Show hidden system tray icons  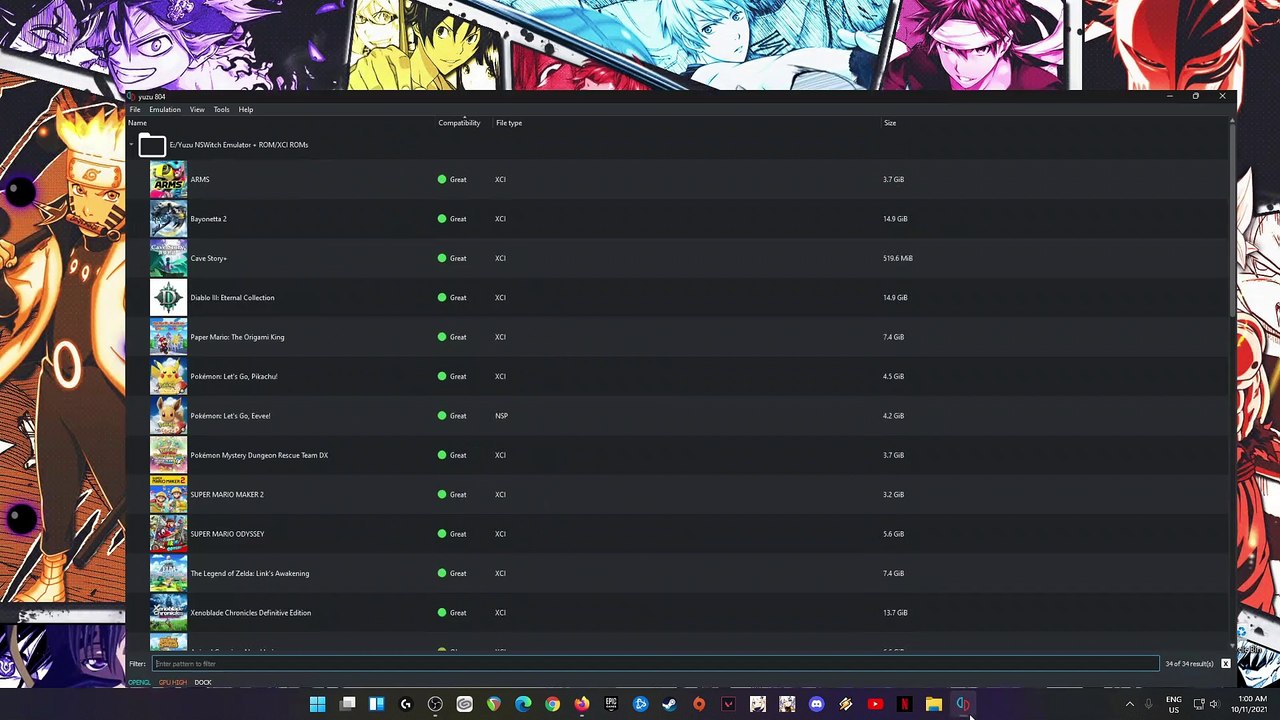coord(1130,704)
